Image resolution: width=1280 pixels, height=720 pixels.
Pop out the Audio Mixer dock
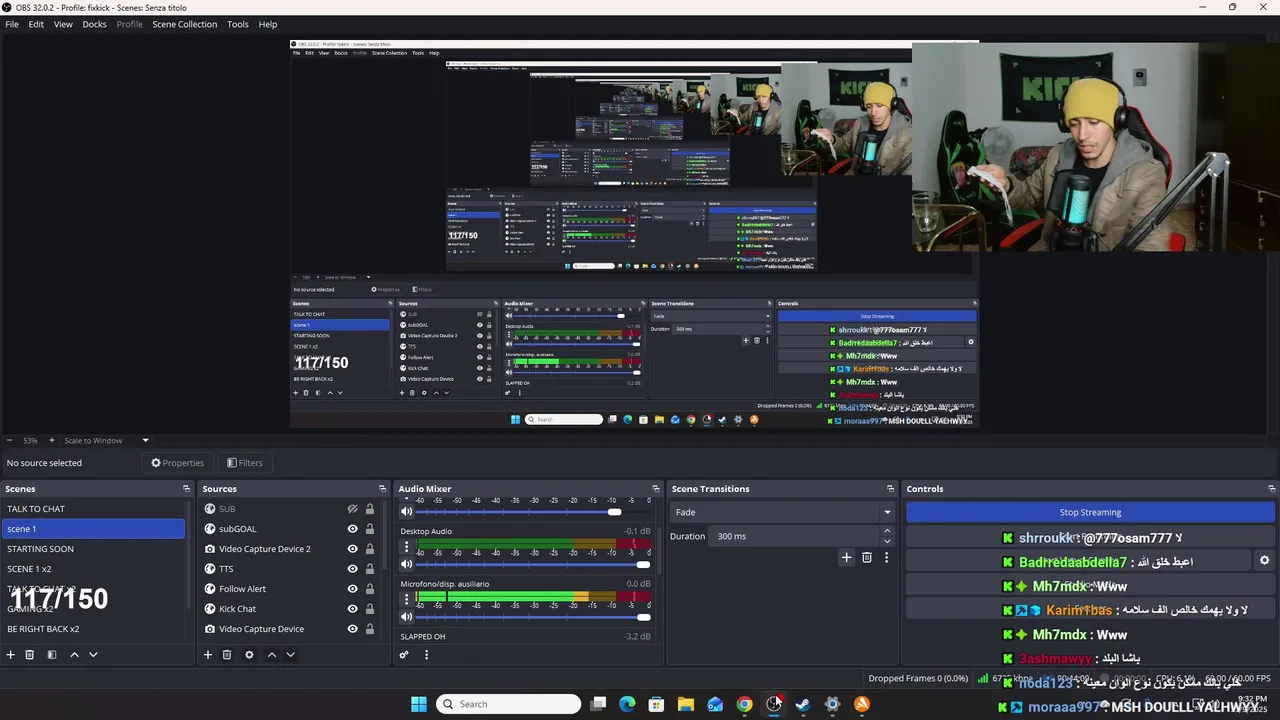pos(655,489)
